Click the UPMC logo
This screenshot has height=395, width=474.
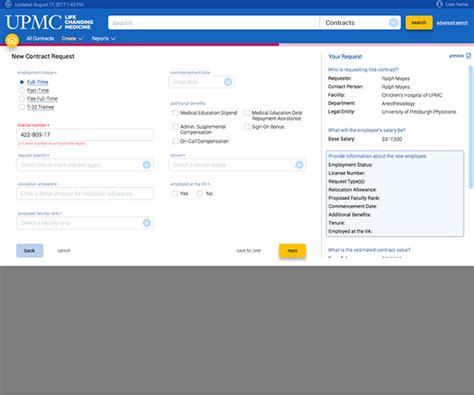(49, 22)
